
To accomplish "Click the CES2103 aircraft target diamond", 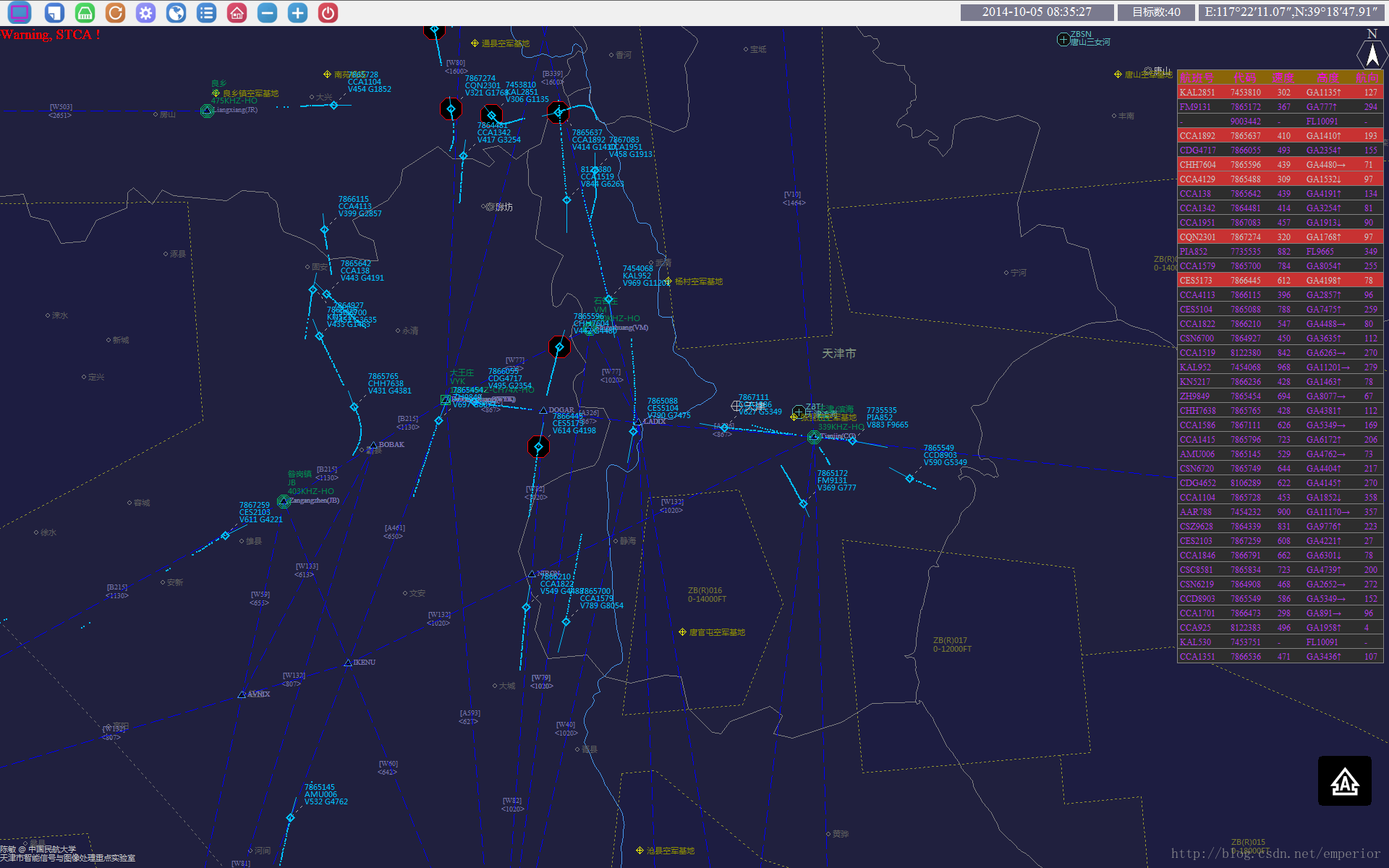I will pos(225,535).
